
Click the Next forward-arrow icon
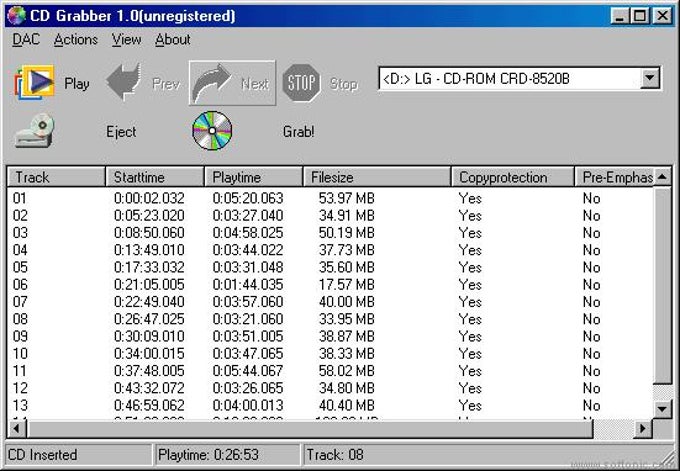[212, 83]
